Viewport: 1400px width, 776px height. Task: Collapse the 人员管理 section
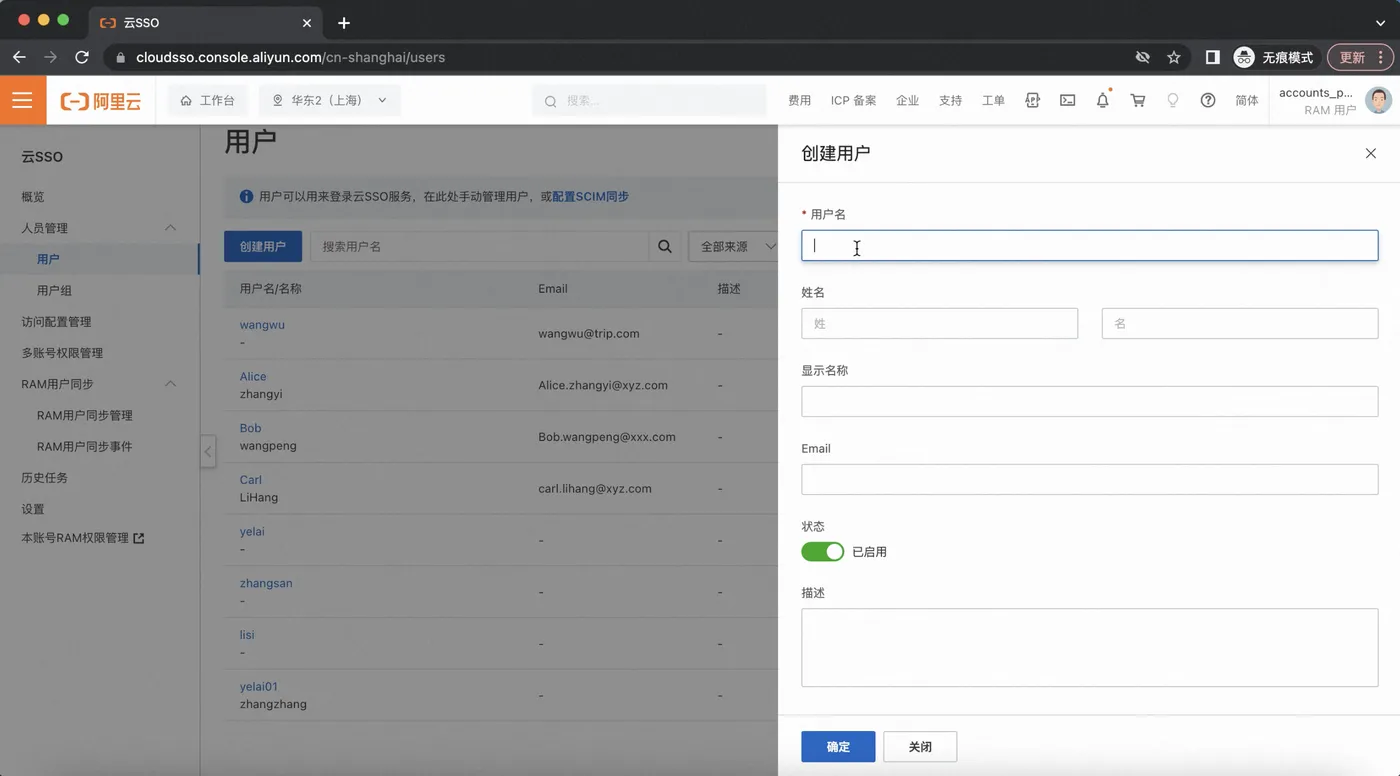pyautogui.click(x=171, y=228)
